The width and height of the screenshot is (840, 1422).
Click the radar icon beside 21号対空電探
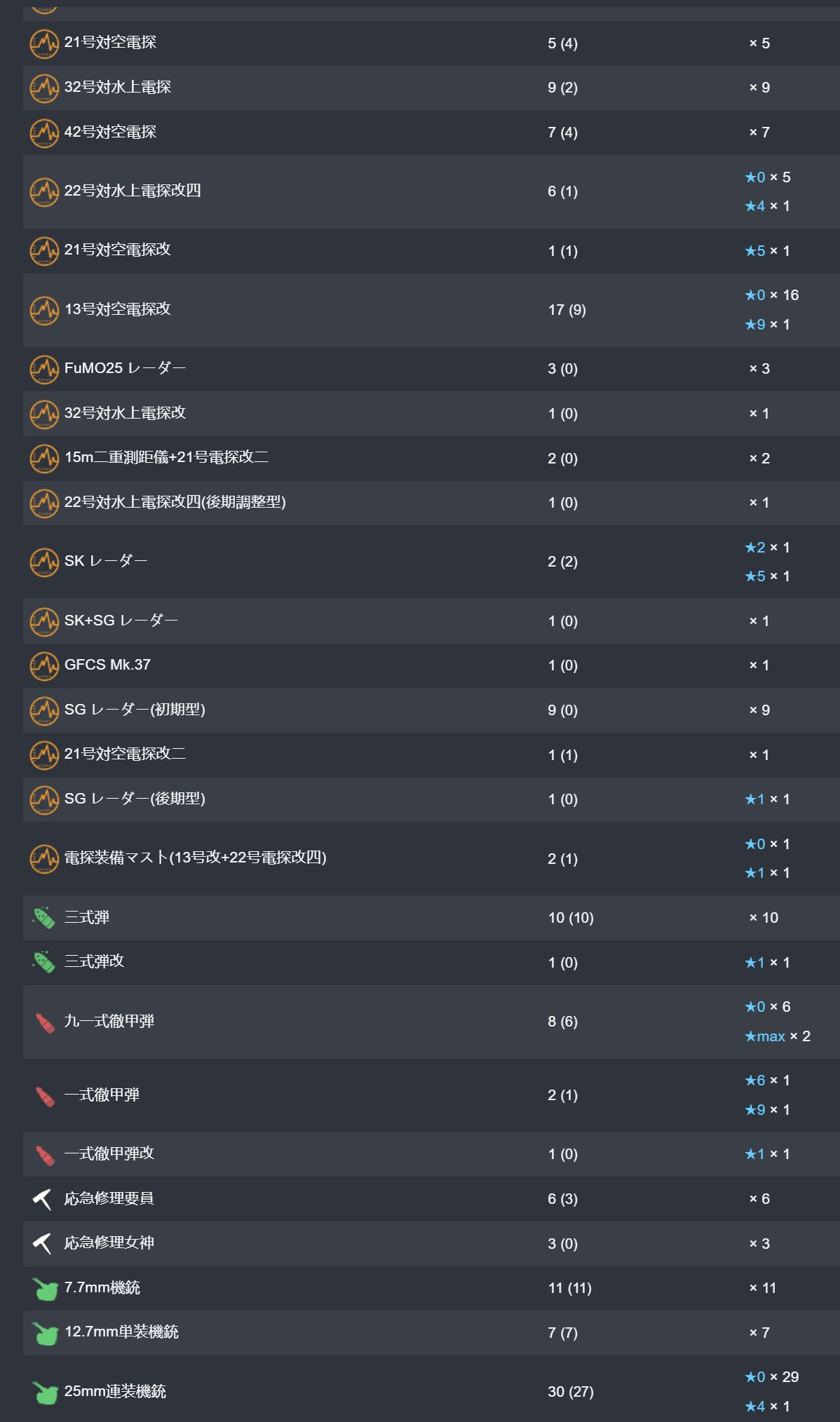click(x=44, y=43)
